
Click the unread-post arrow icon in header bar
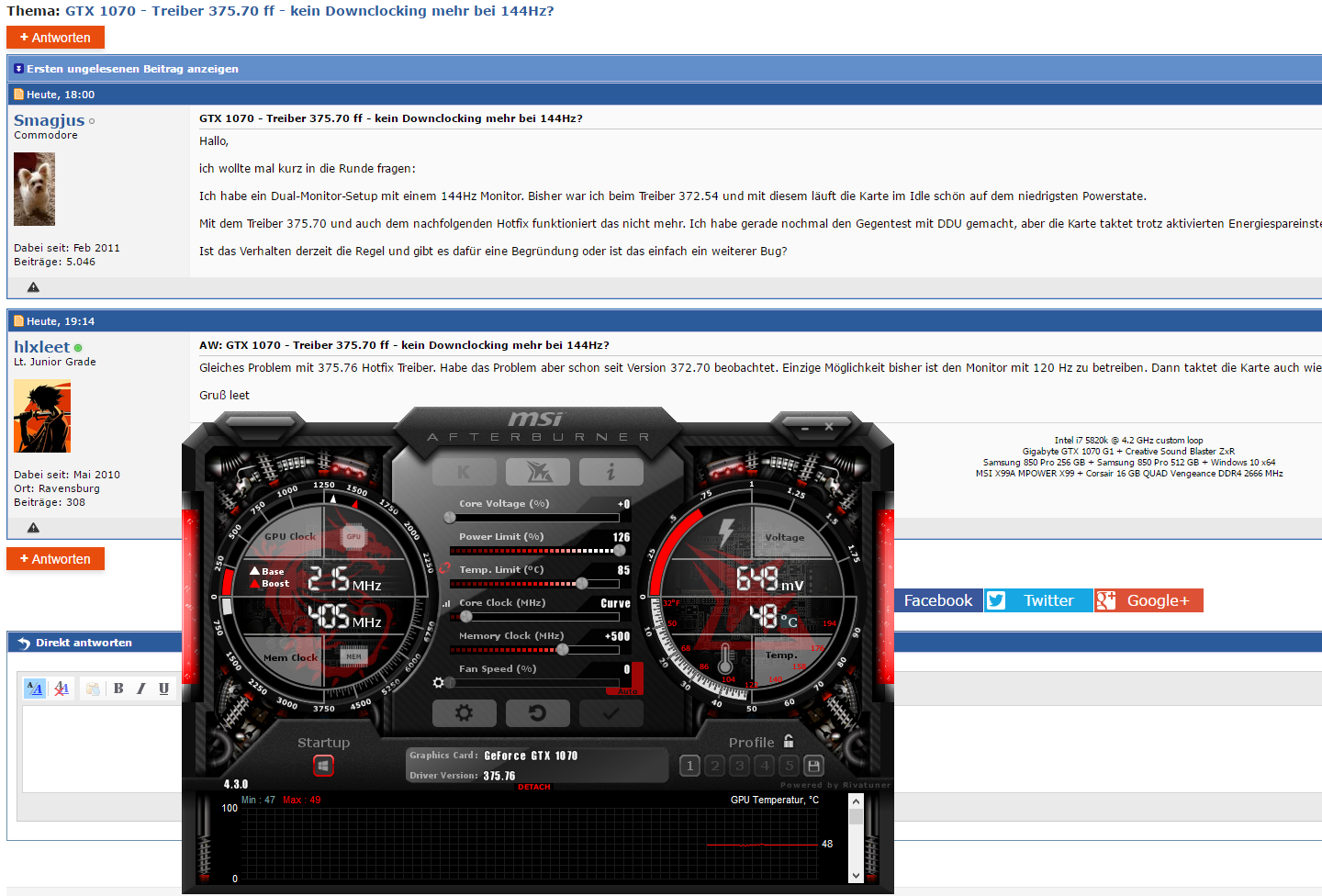[x=18, y=69]
